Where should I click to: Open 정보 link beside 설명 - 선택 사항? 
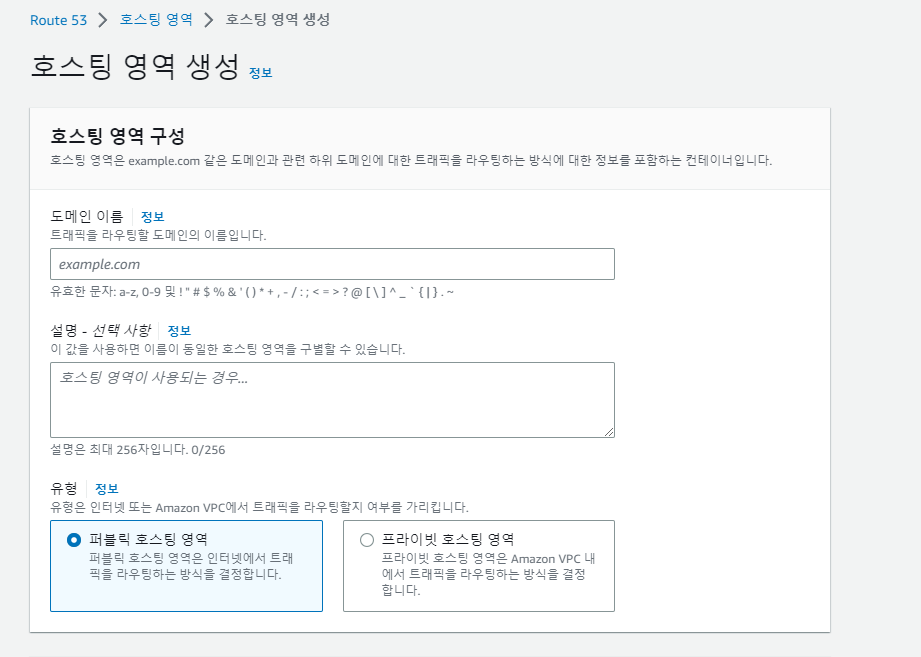point(180,331)
